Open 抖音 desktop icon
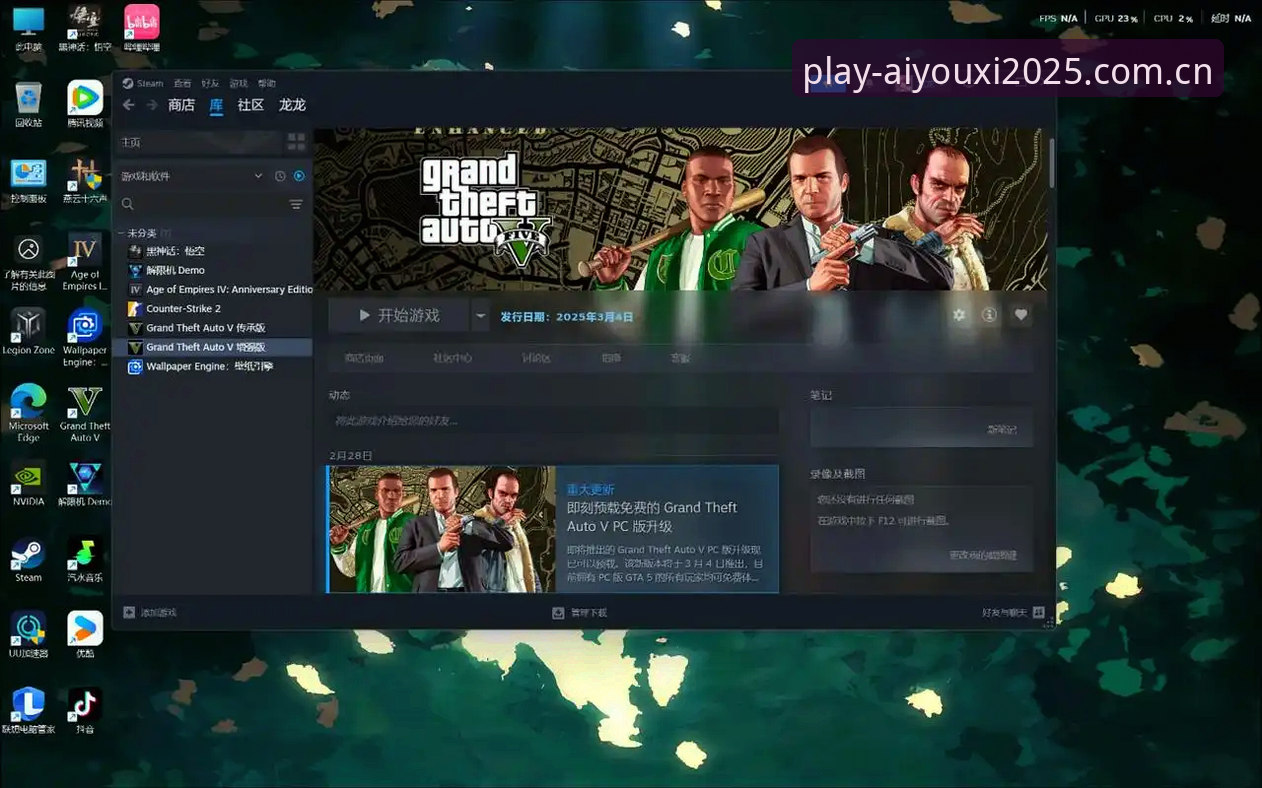The image size is (1262, 788). click(x=85, y=711)
